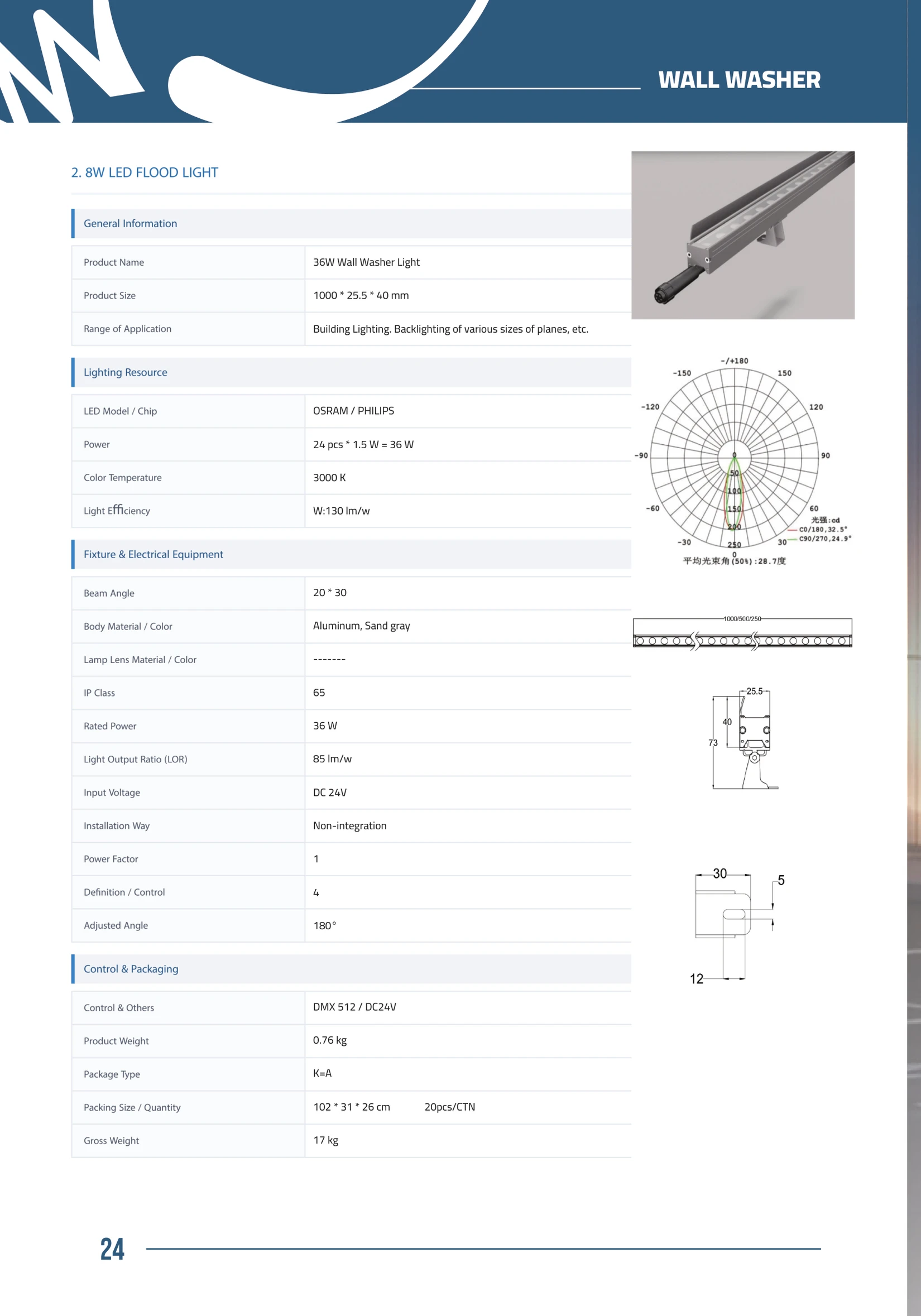Click the DMX 512 / DC24V control value
921x1316 pixels.
point(355,1007)
